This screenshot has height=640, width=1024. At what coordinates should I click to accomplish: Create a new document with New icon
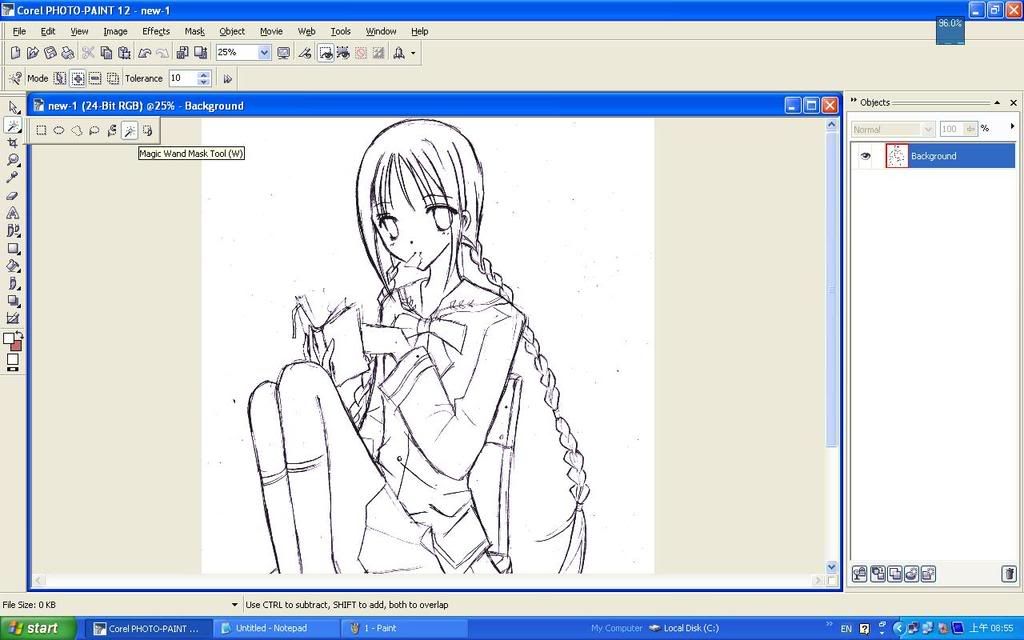tap(15, 53)
